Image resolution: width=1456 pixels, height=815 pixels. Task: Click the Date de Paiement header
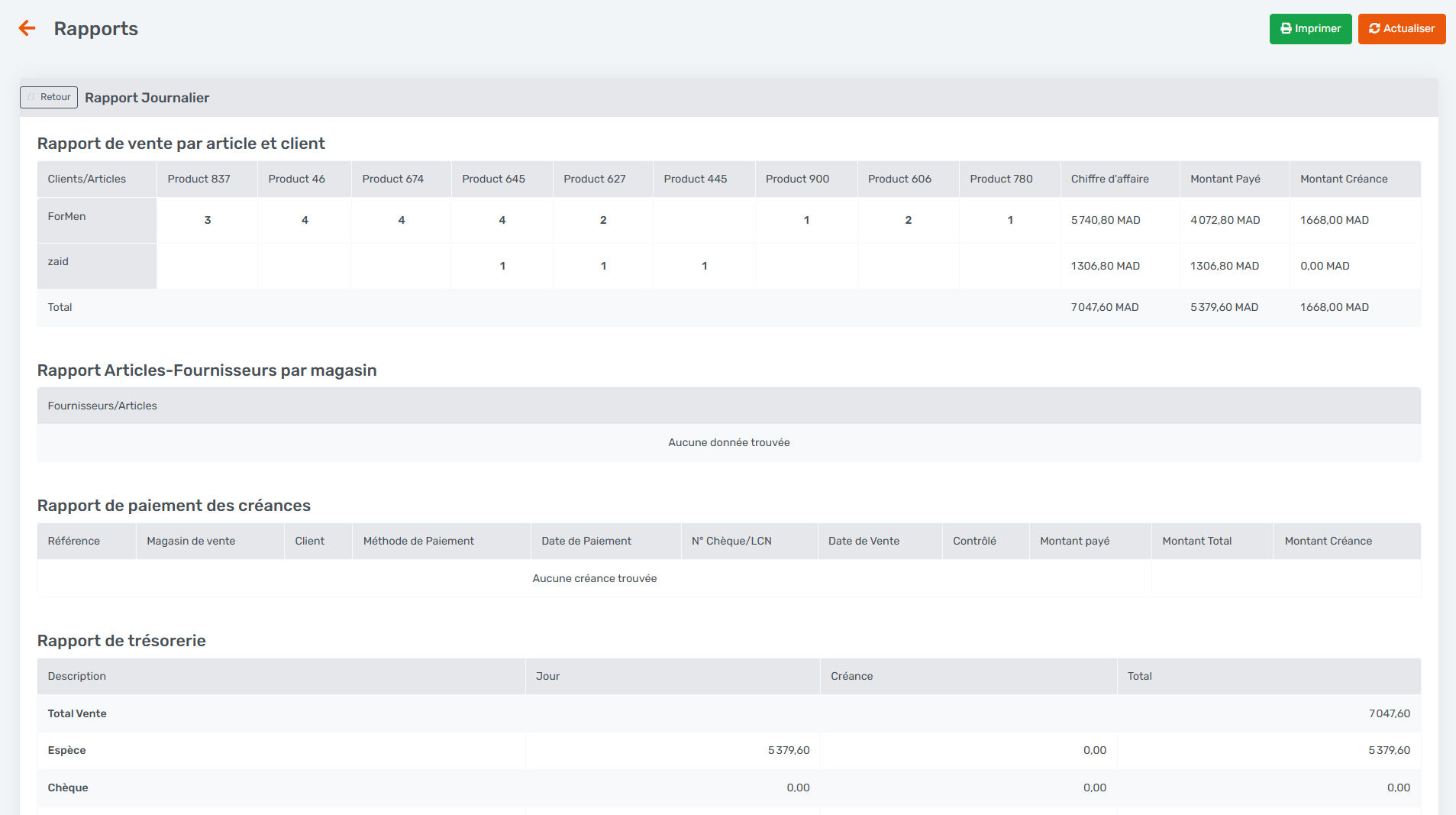click(x=586, y=541)
